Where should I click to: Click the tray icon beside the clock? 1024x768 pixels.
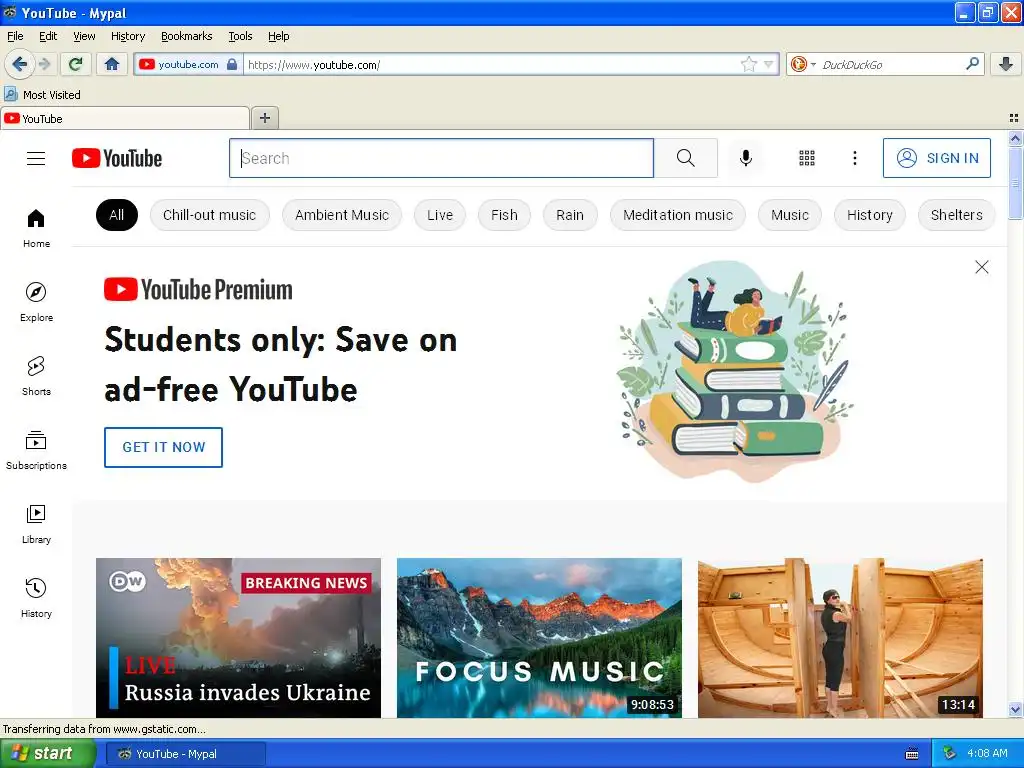tap(950, 754)
